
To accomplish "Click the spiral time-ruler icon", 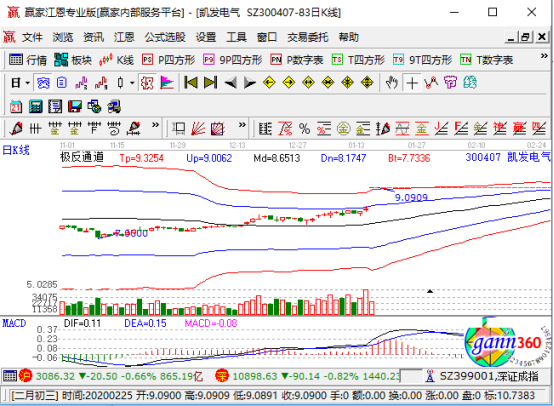I will 114,129.
